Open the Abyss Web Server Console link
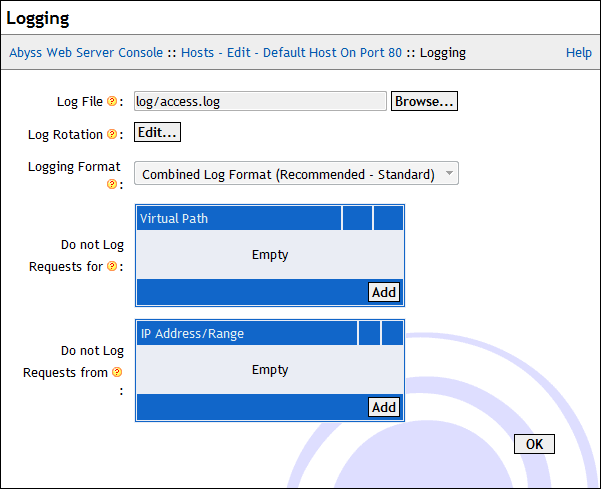 [x=86, y=53]
